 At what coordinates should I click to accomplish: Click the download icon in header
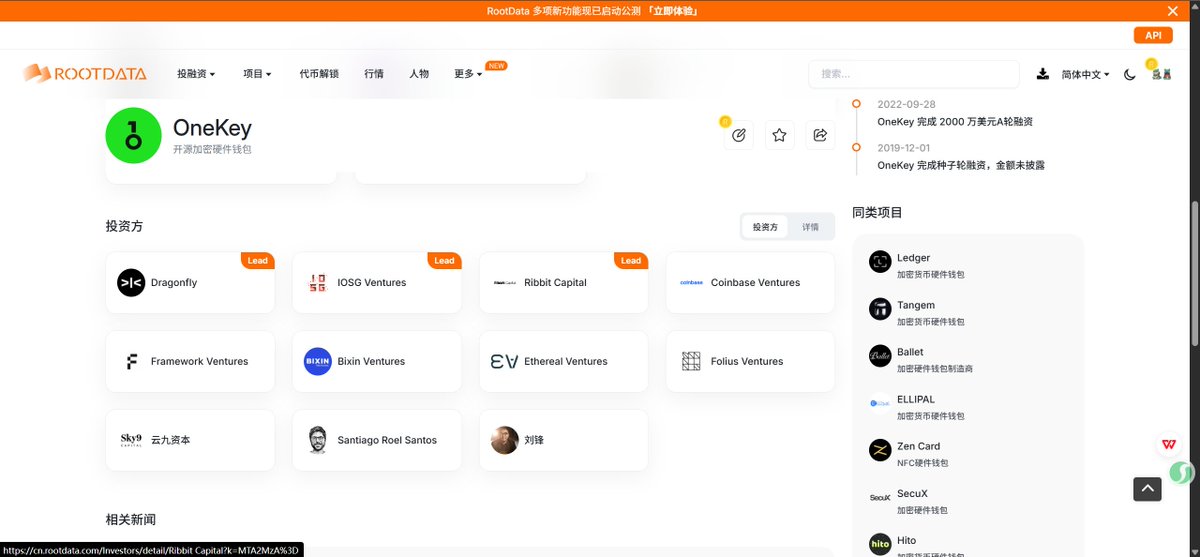(x=1043, y=74)
